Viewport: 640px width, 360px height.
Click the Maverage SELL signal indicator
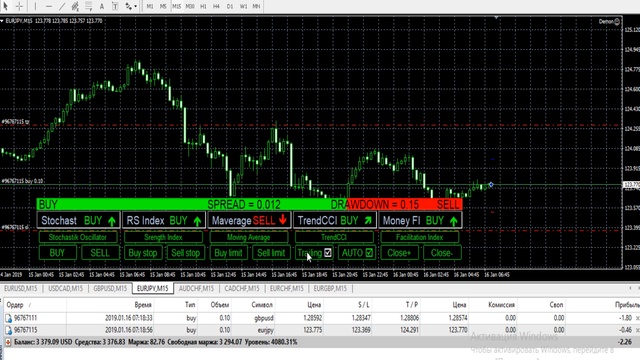pos(249,220)
